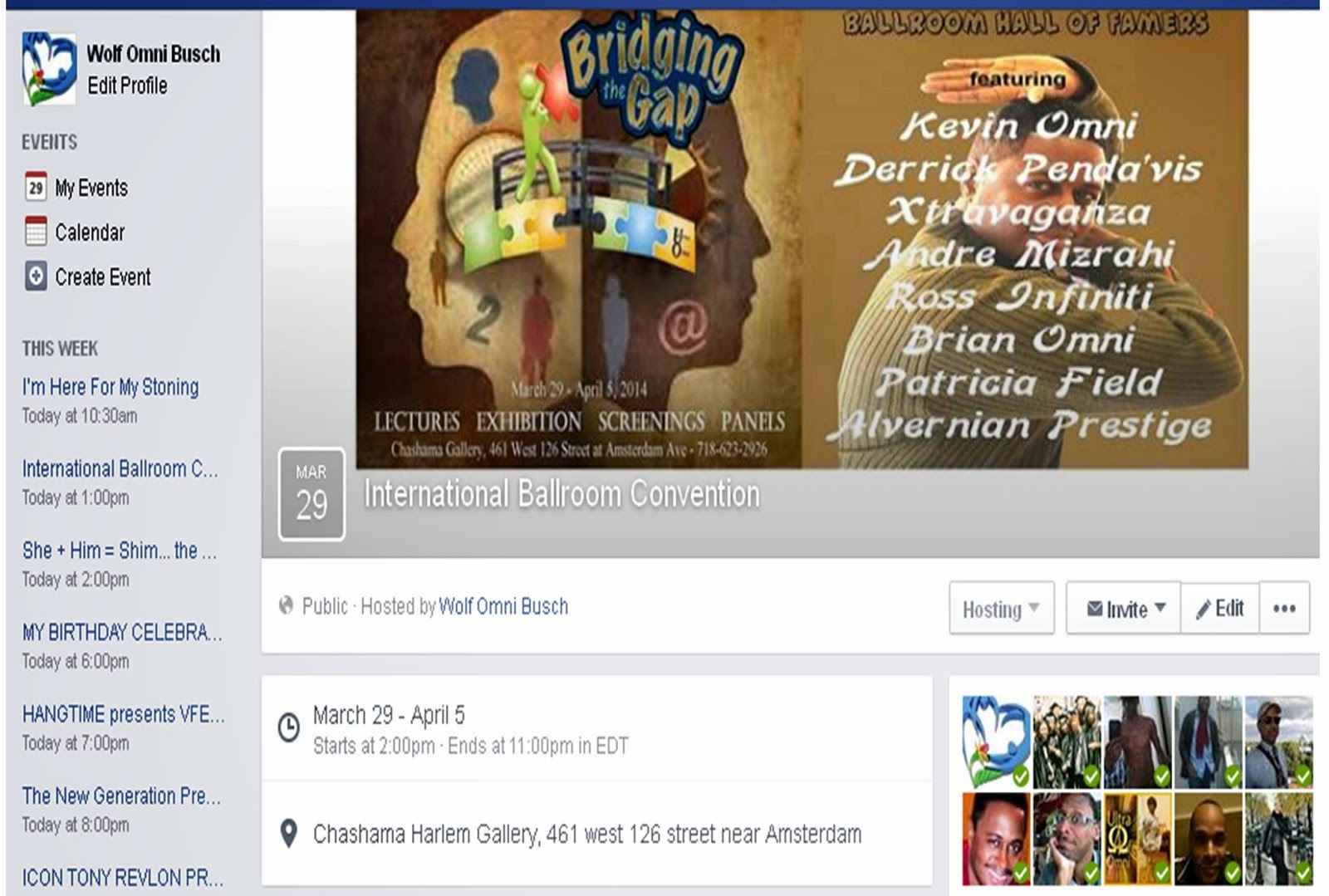Select Create Event in sidebar
The image size is (1329, 896).
[103, 277]
